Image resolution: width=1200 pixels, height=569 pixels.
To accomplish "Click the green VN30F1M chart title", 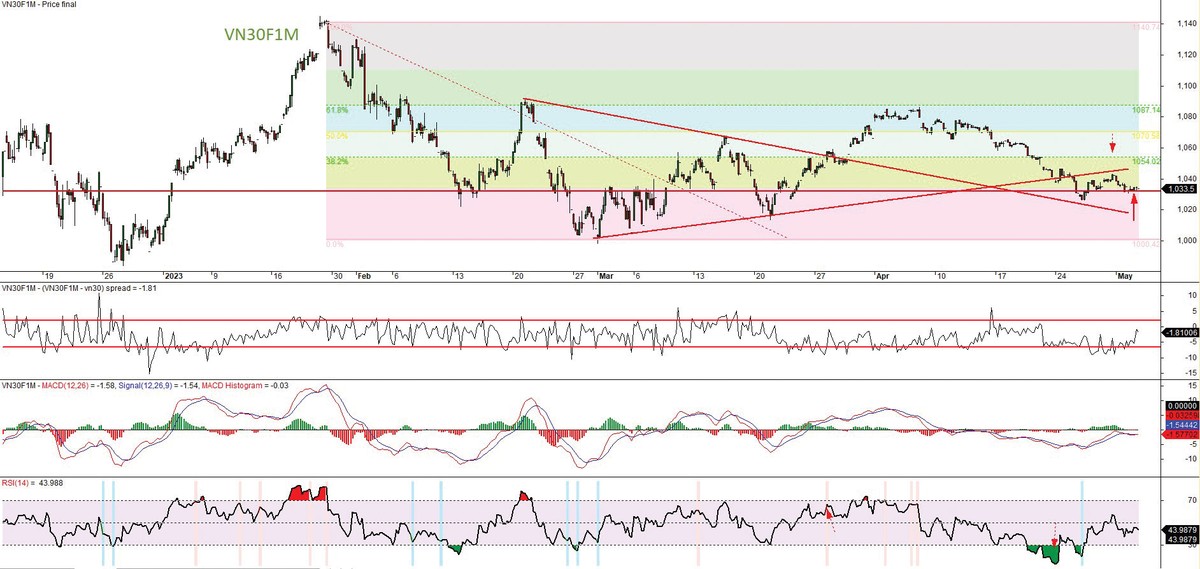I will click(261, 36).
